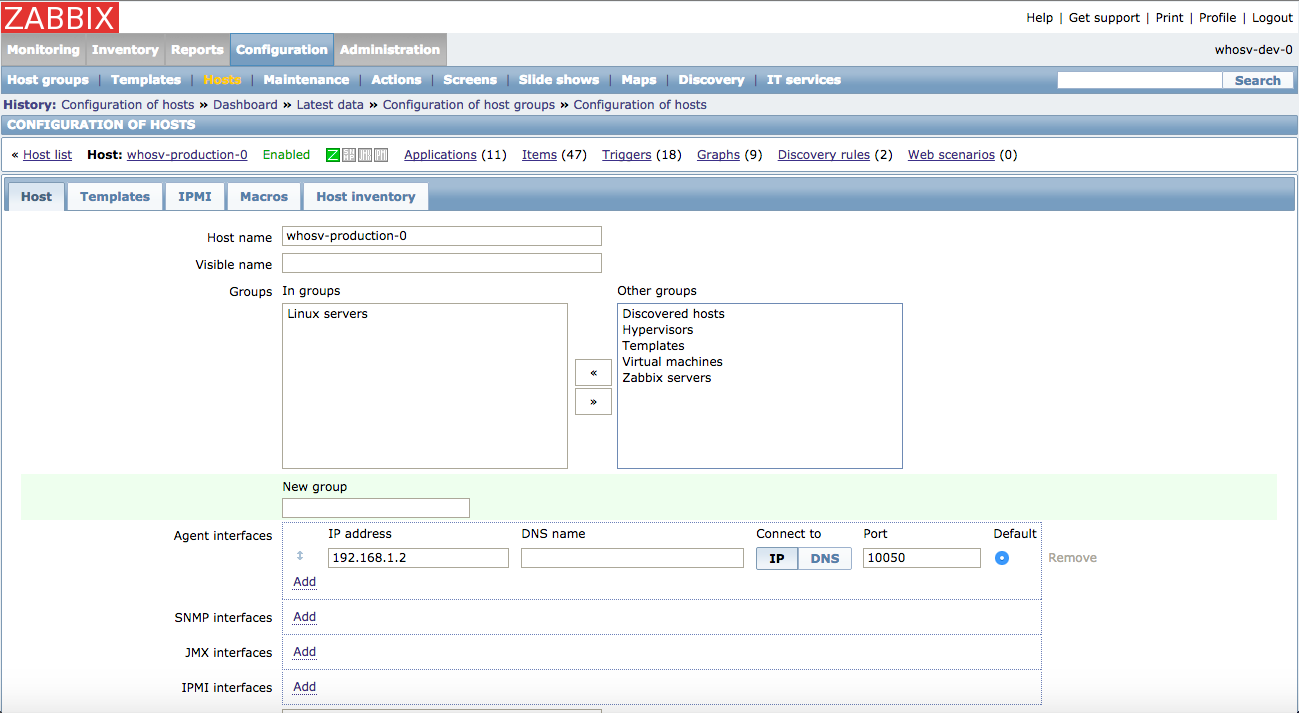
Task: Open Slide shows configuration
Action: [x=559, y=80]
